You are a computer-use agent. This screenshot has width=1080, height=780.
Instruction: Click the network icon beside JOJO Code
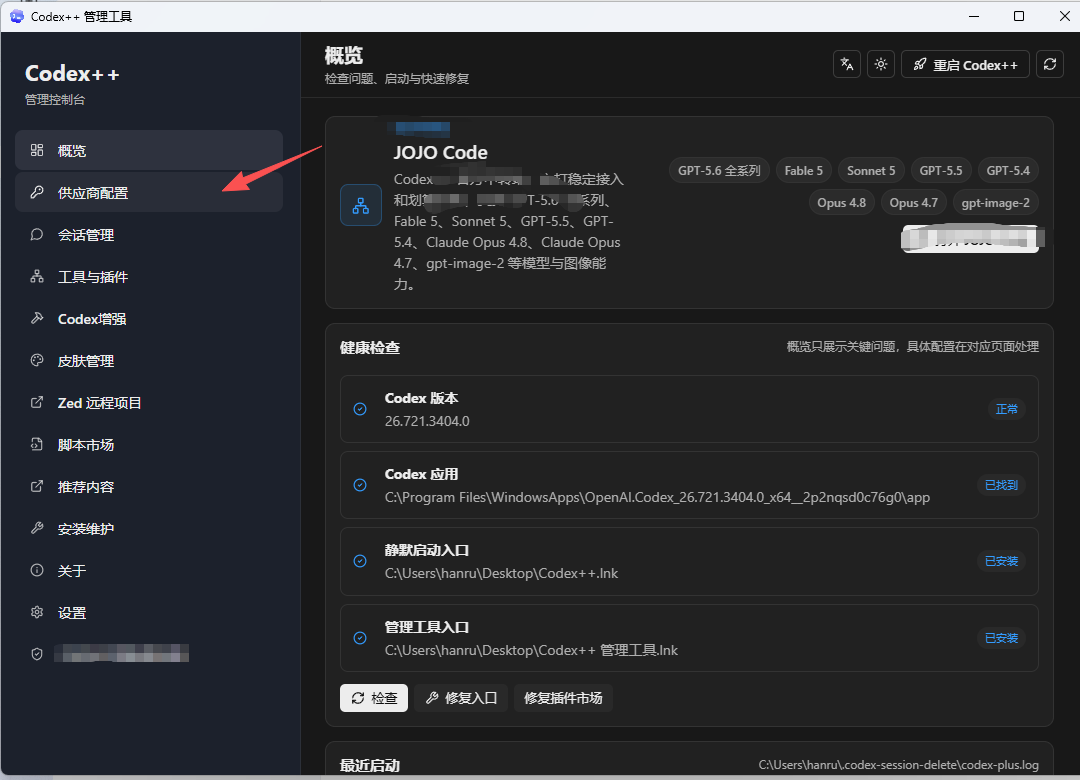coord(361,205)
